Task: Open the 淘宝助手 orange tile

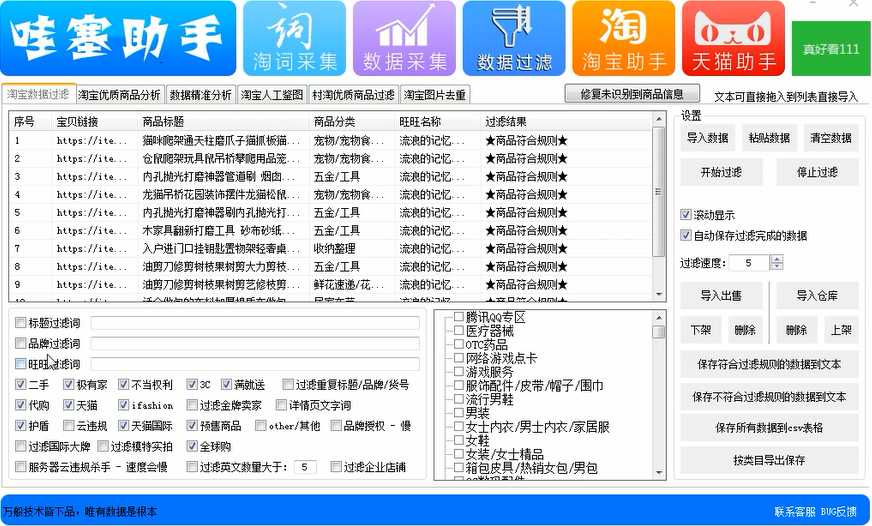Action: [623, 38]
